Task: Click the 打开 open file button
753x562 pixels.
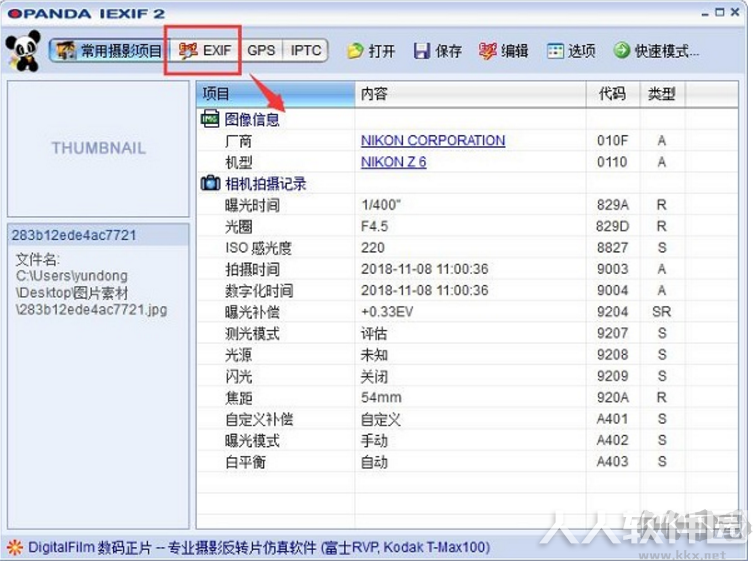Action: click(371, 50)
